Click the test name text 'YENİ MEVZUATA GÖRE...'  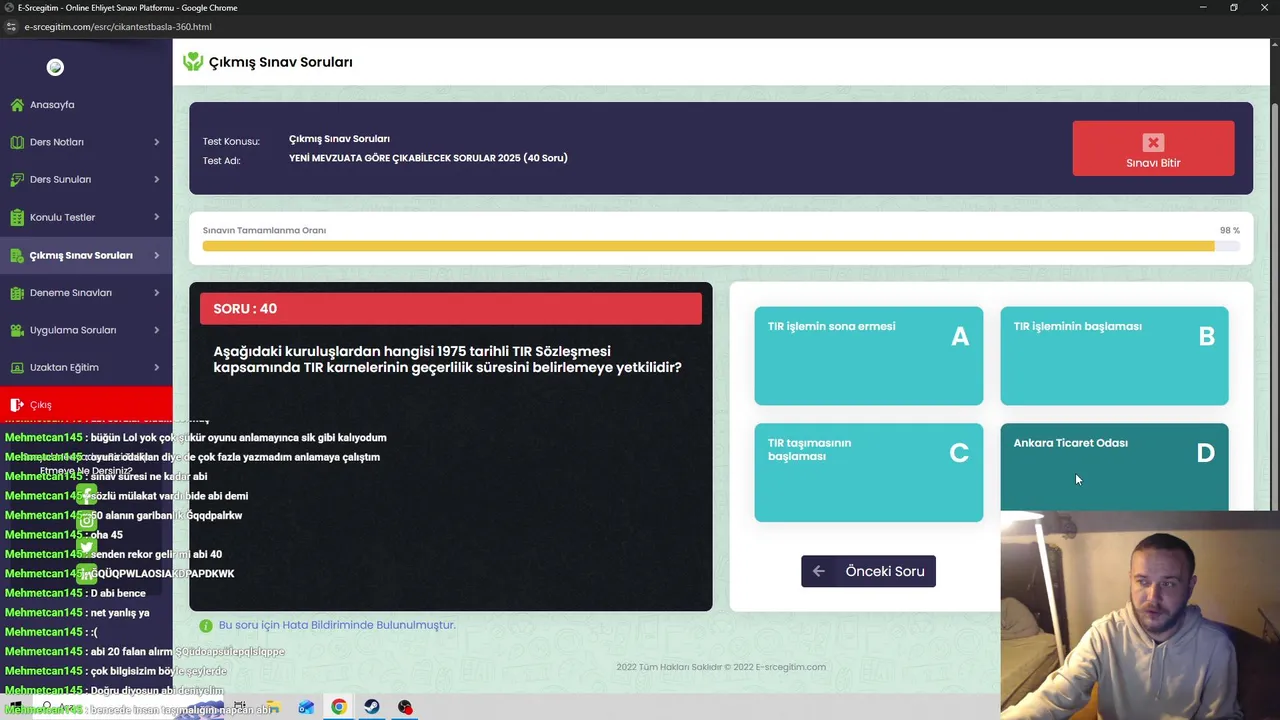pos(428,158)
